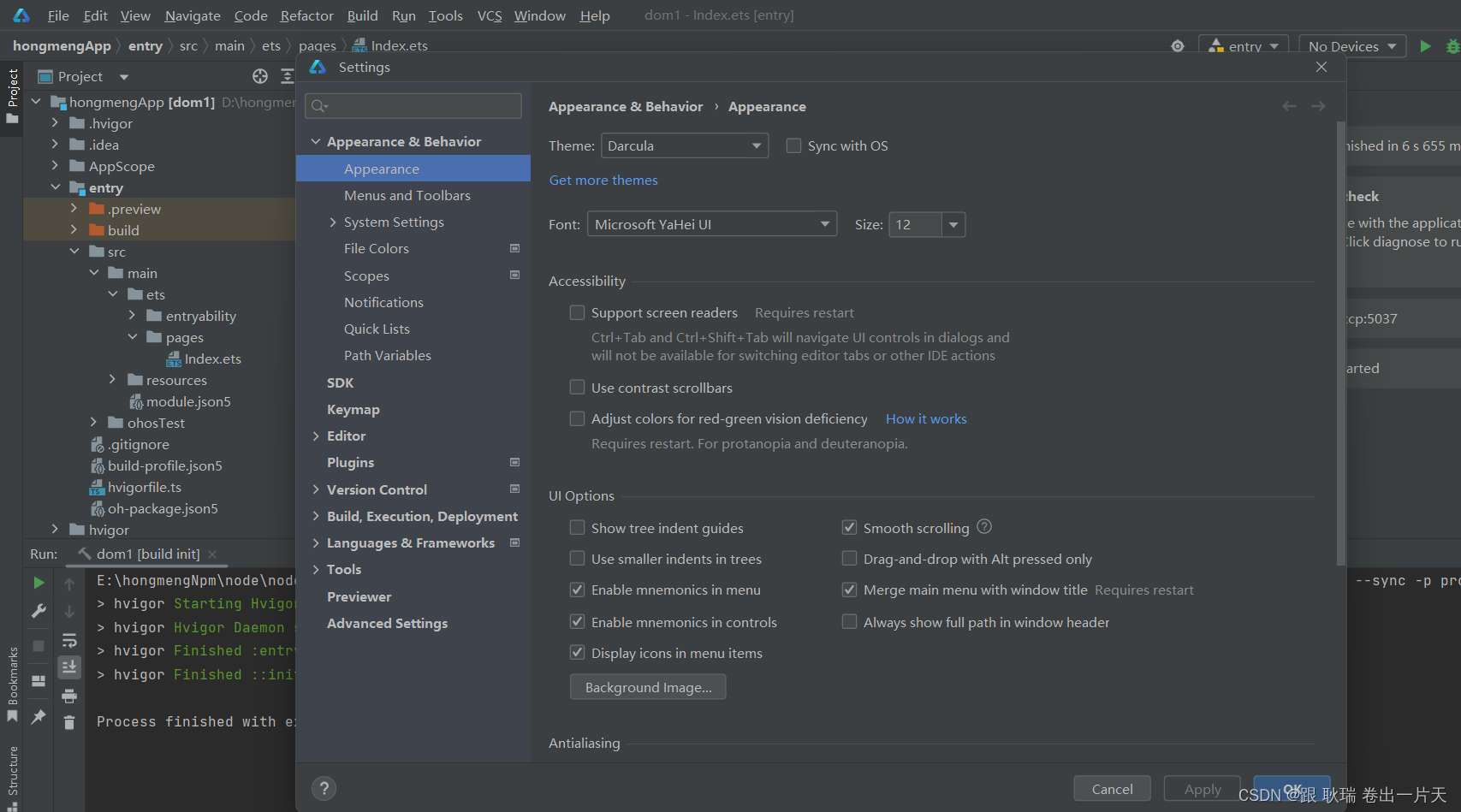Pin the Run tab with pin icon
The height and width of the screenshot is (812, 1461).
pos(39,717)
